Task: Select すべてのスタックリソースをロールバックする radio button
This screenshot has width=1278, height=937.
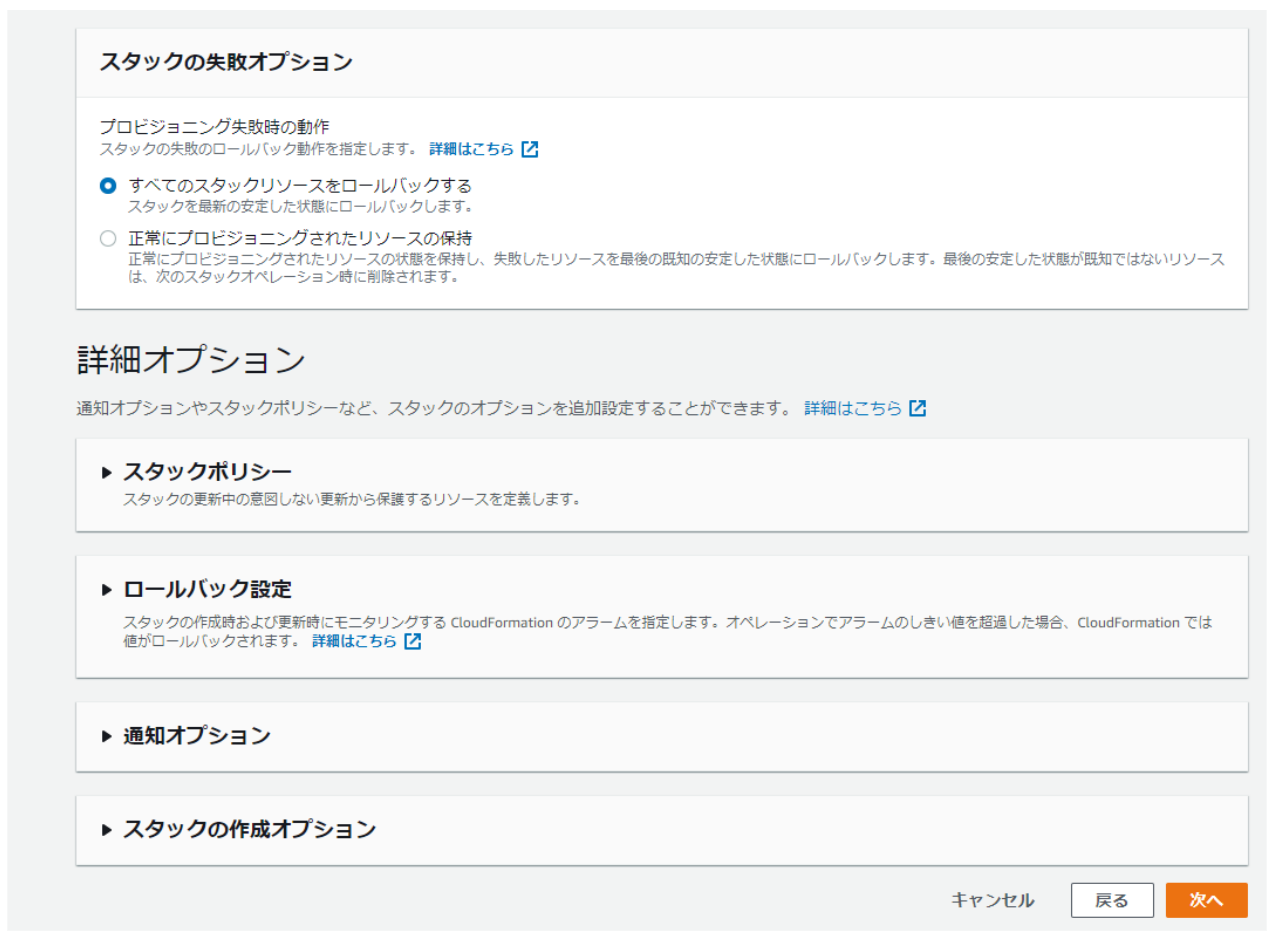Action: pos(108,186)
